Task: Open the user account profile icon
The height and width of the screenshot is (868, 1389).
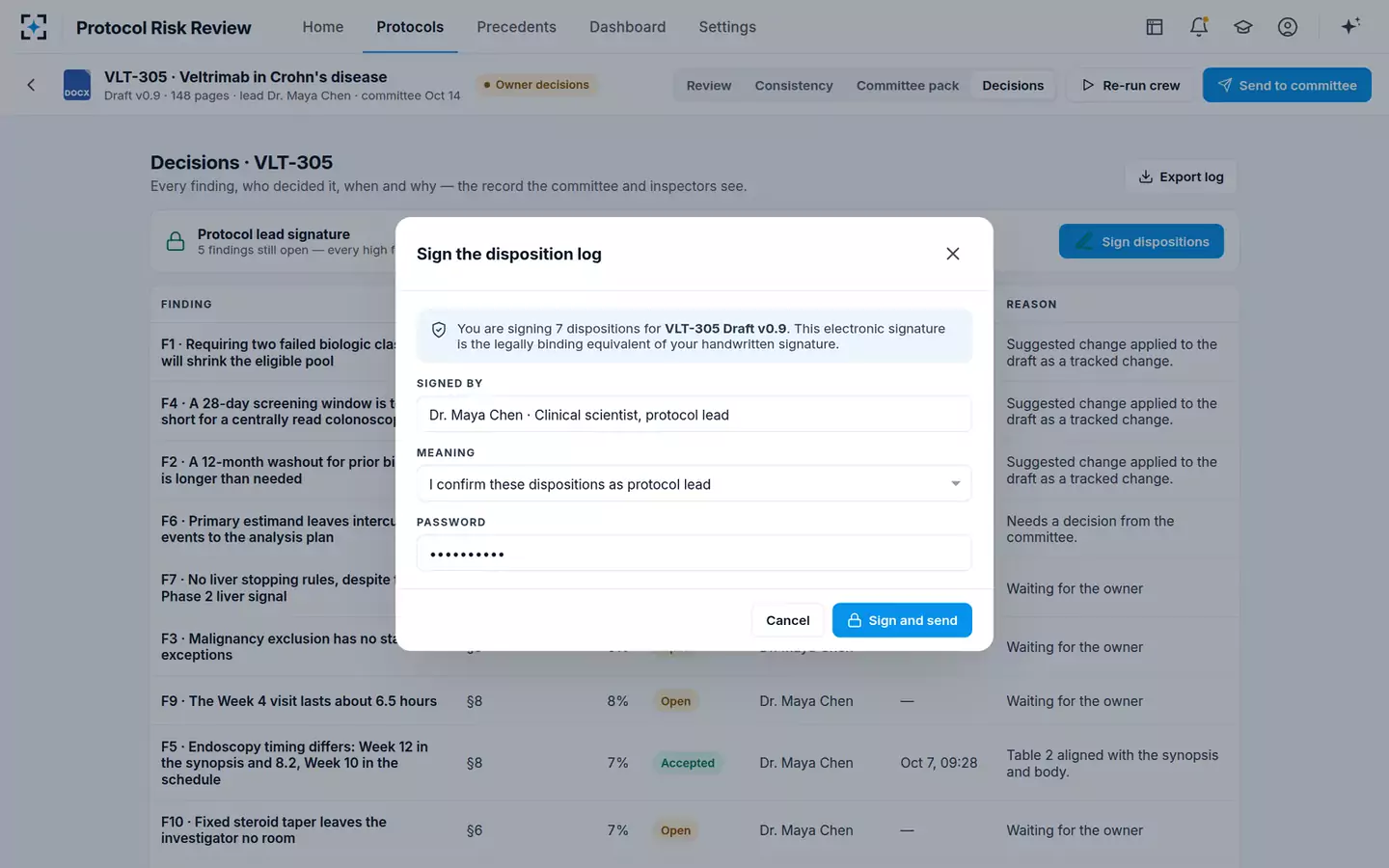Action: pos(1288,27)
